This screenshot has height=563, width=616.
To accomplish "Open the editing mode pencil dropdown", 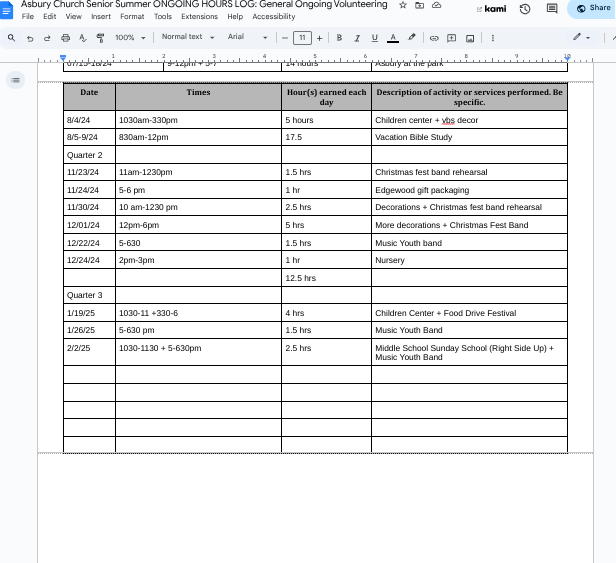I will click(x=581, y=37).
